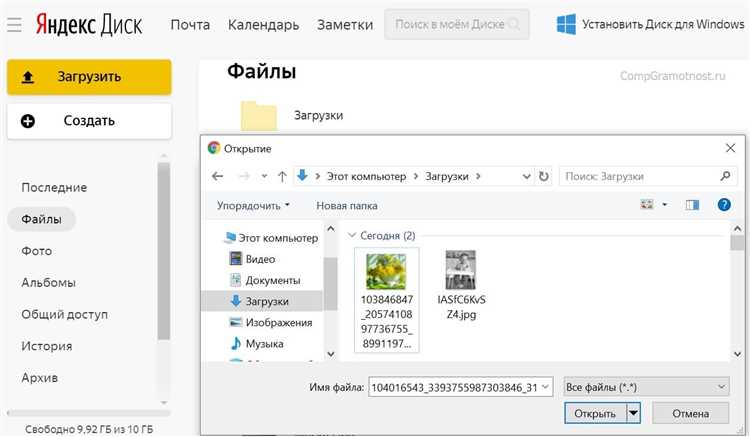Refresh the Загрузки folder listing
This screenshot has width=750, height=437.
[543, 176]
